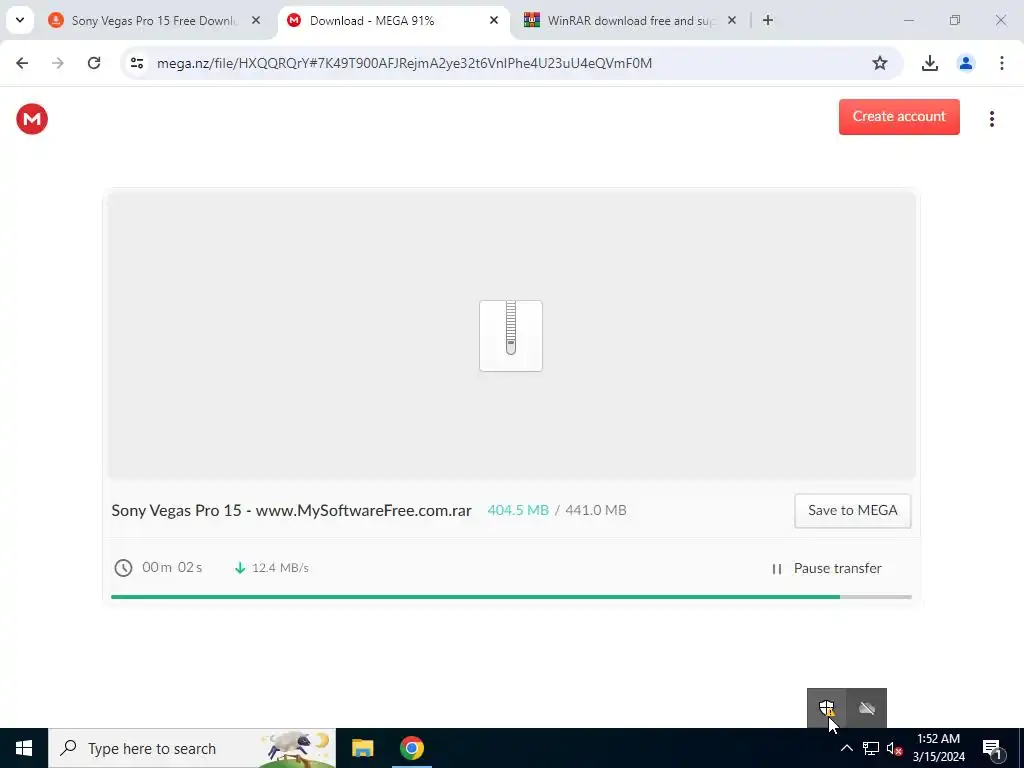Click the green download arrow icon
The image size is (1024, 768).
240,568
